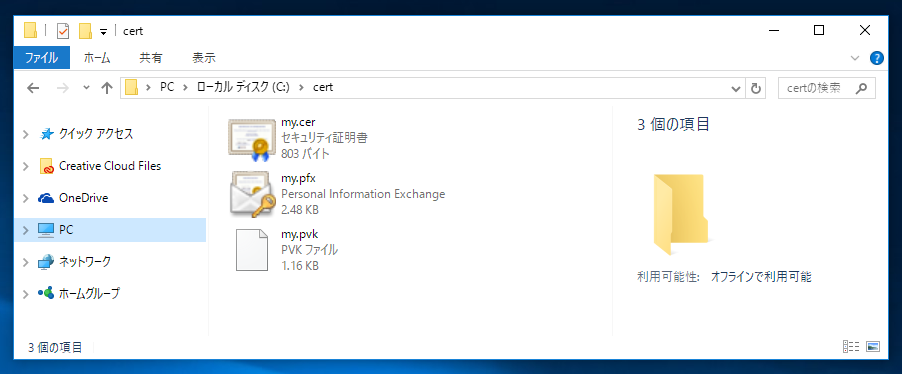Click the folder icon at title bar start
This screenshot has width=902, height=374.
30,30
